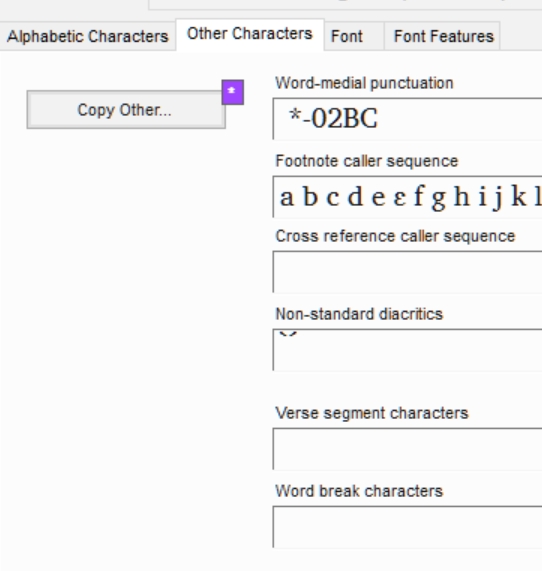542x571 pixels.
Task: Switch to the Alphabetic Characters tab
Action: pyautogui.click(x=87, y=36)
